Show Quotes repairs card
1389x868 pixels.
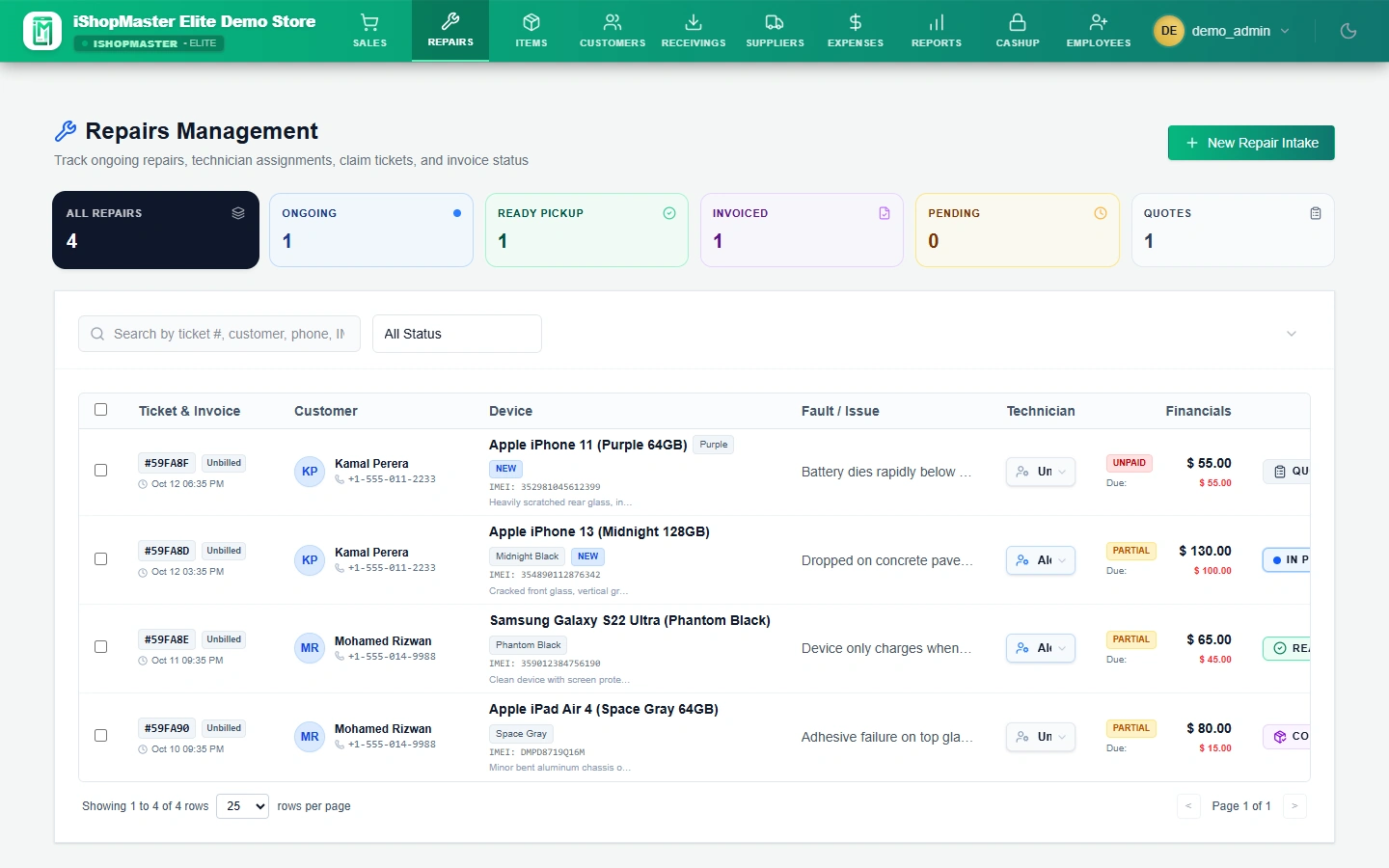[x=1233, y=230]
